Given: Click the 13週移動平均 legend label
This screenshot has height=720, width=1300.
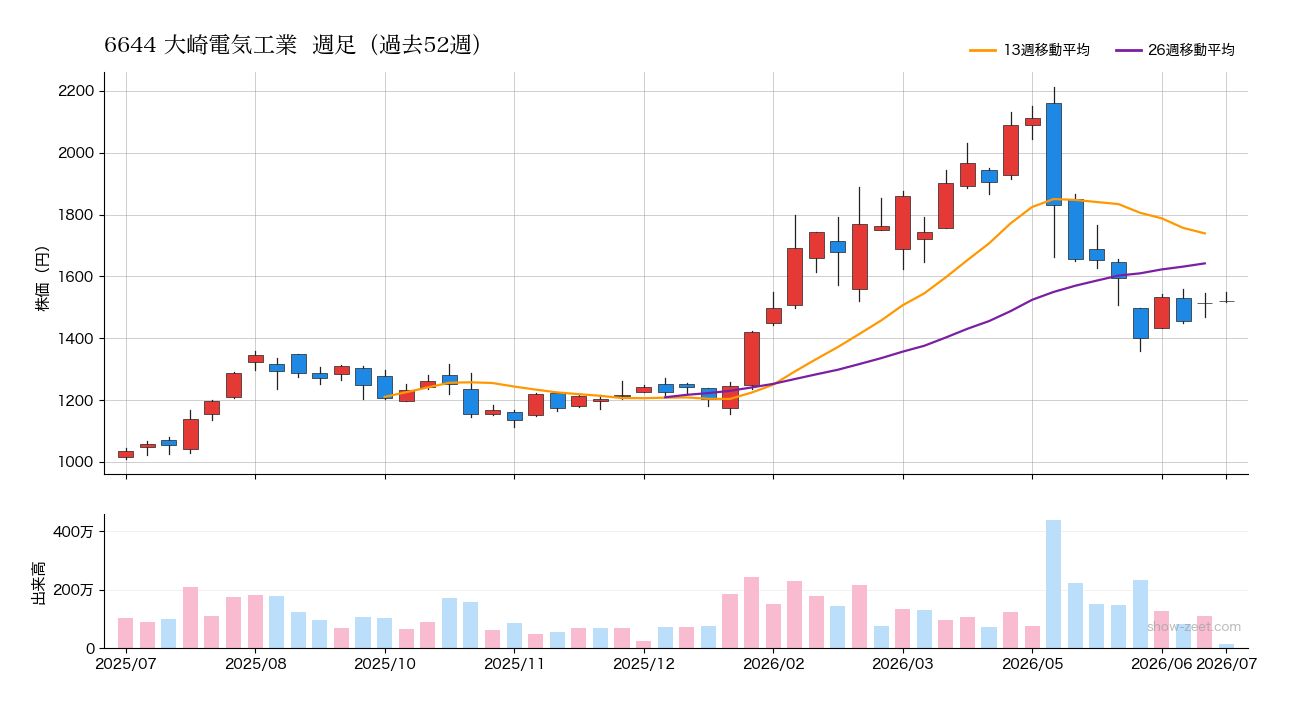Looking at the screenshot, I should point(1046,50).
